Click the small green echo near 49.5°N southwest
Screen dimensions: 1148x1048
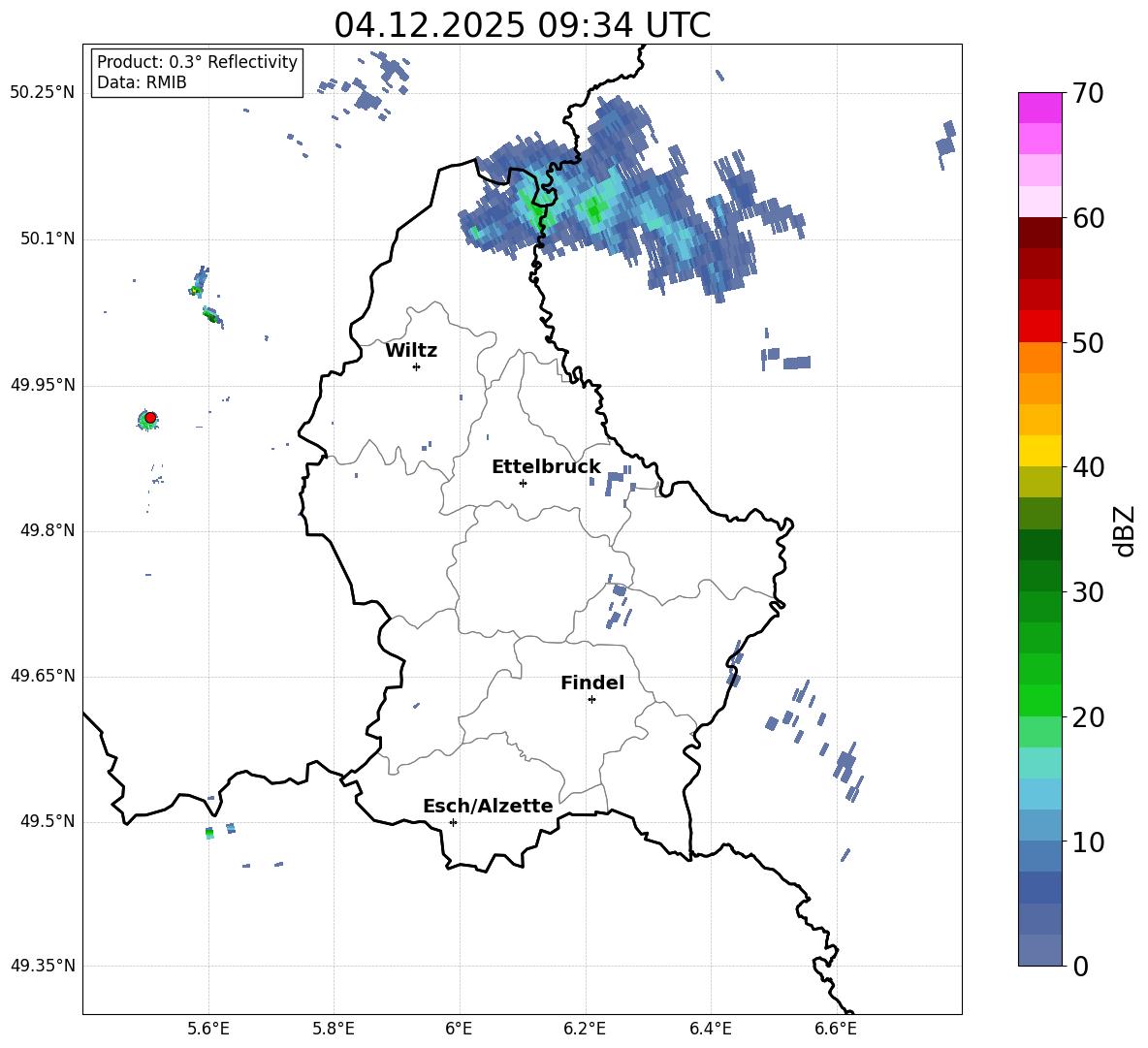tap(210, 833)
